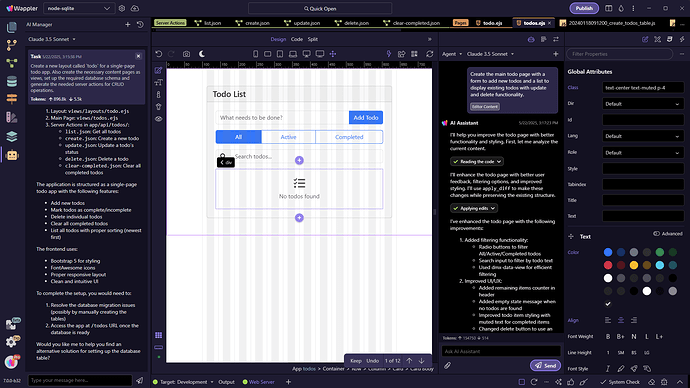
Task: Click the Add Todo button
Action: coord(366,117)
